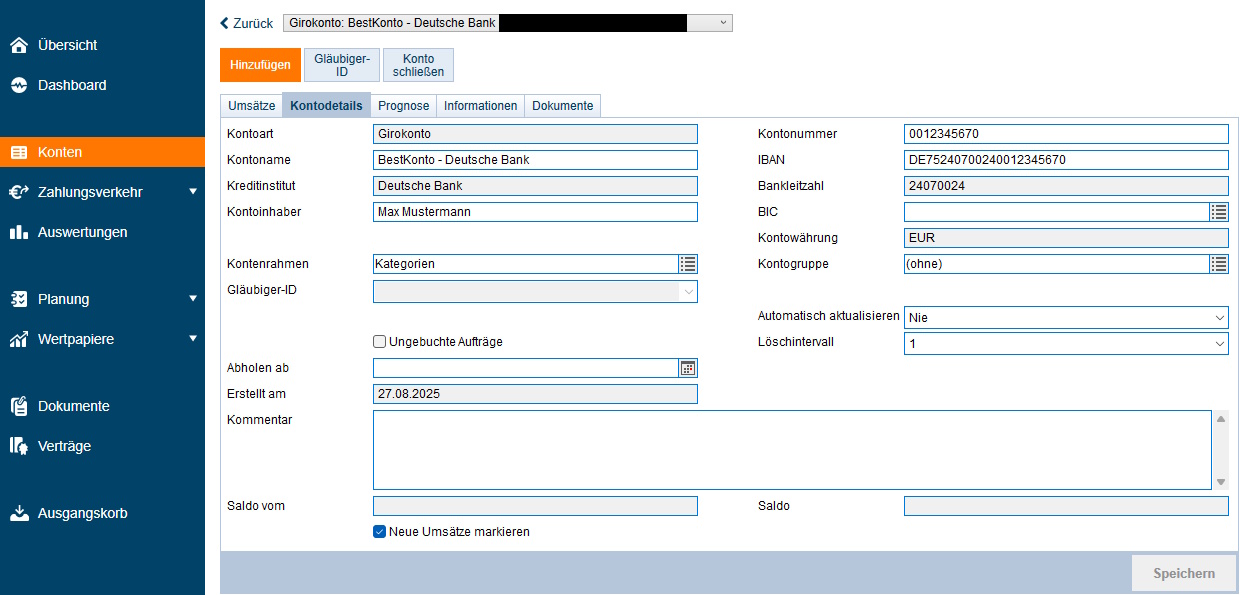
Task: Uncheck Neue Umsätze markieren
Action: point(380,532)
